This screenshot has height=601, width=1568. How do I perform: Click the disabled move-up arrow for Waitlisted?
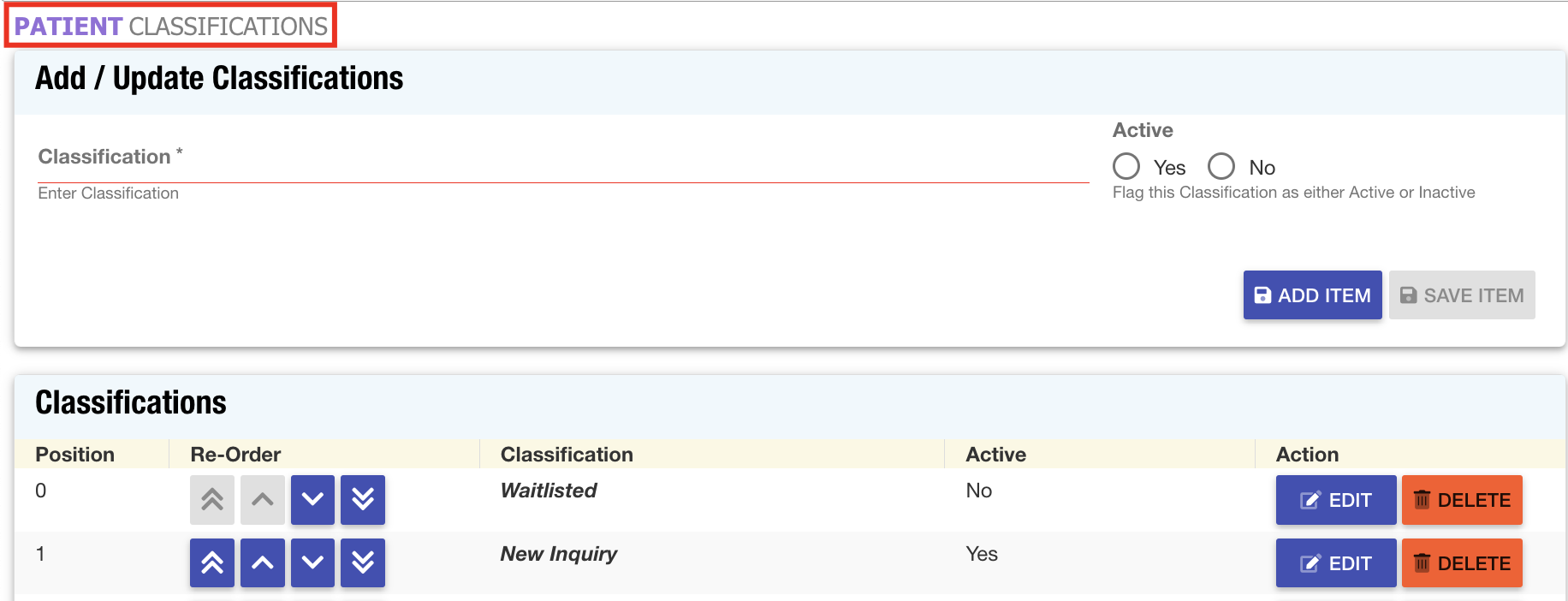(x=263, y=500)
